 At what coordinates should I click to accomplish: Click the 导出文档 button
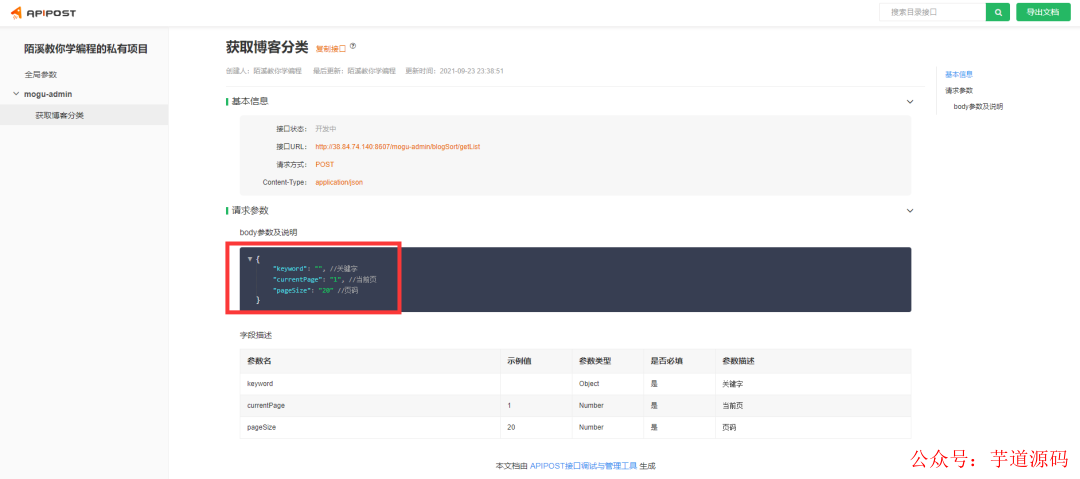tap(1043, 12)
